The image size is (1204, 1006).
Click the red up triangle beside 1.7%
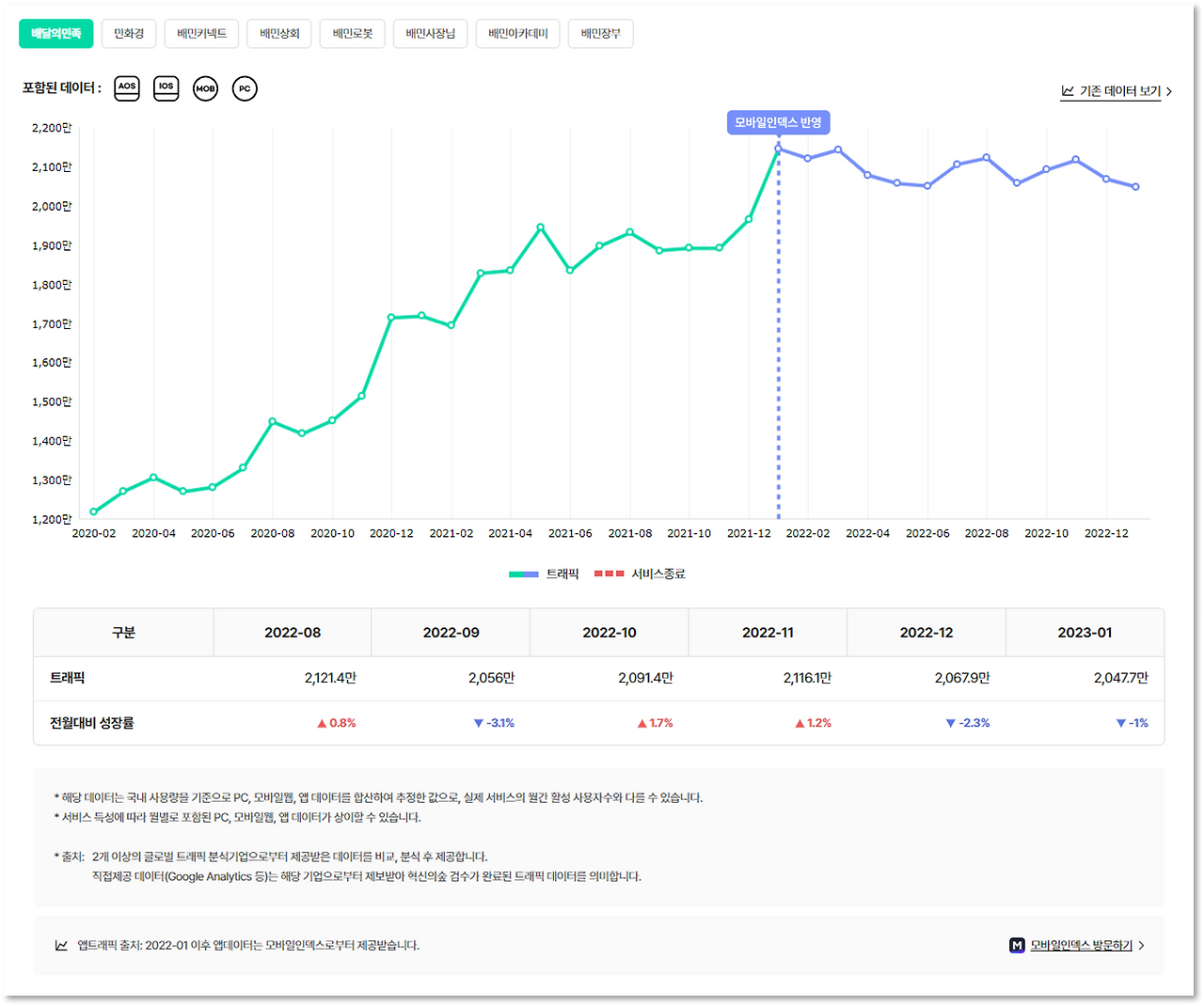coord(642,723)
